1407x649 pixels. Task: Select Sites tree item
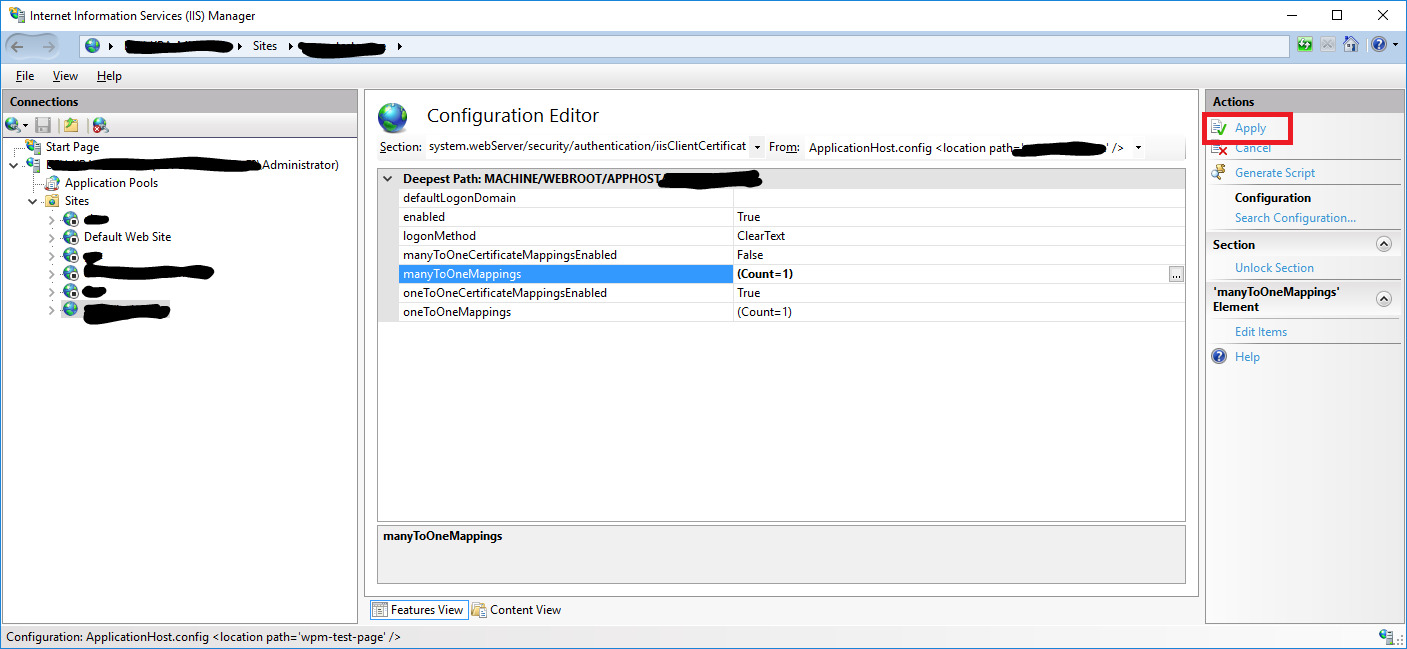(77, 201)
